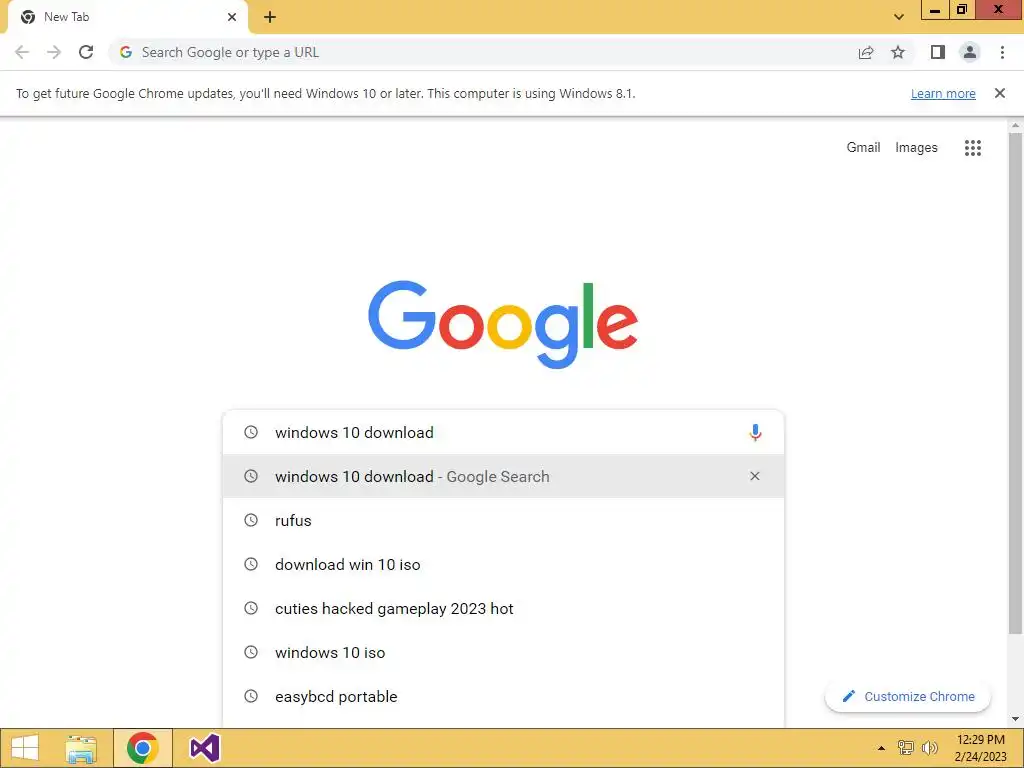Click the Google icon in the address bar
Viewport: 1024px width, 768px height.
(126, 52)
